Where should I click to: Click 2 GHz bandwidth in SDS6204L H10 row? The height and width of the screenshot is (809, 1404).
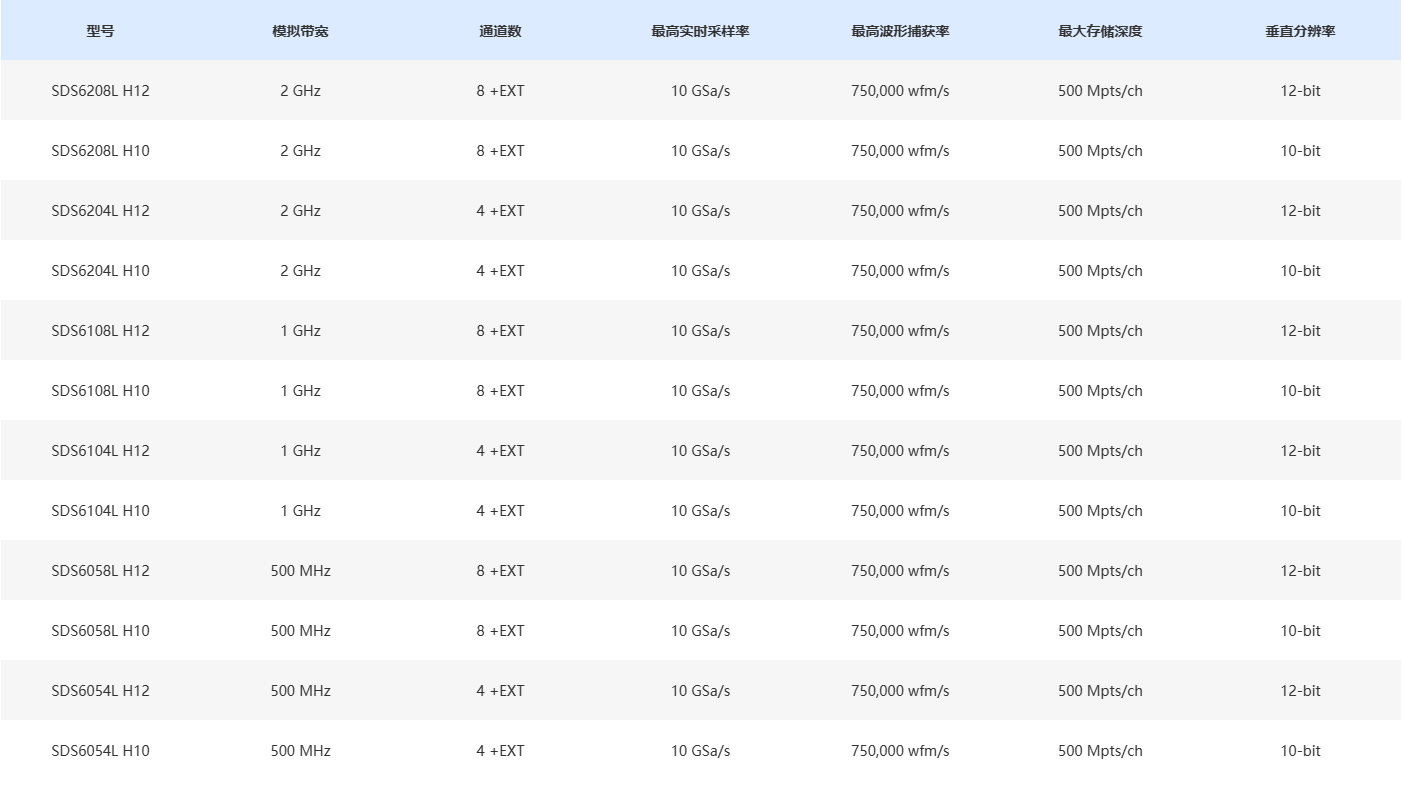[x=300, y=271]
